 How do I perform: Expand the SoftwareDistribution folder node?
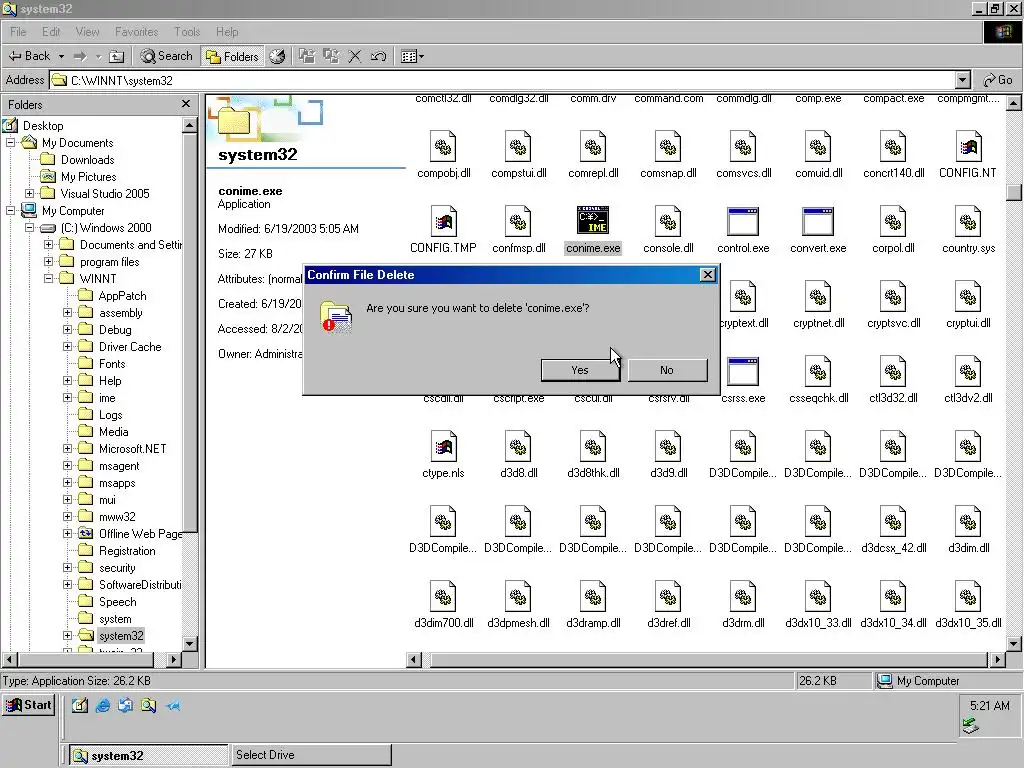67,584
